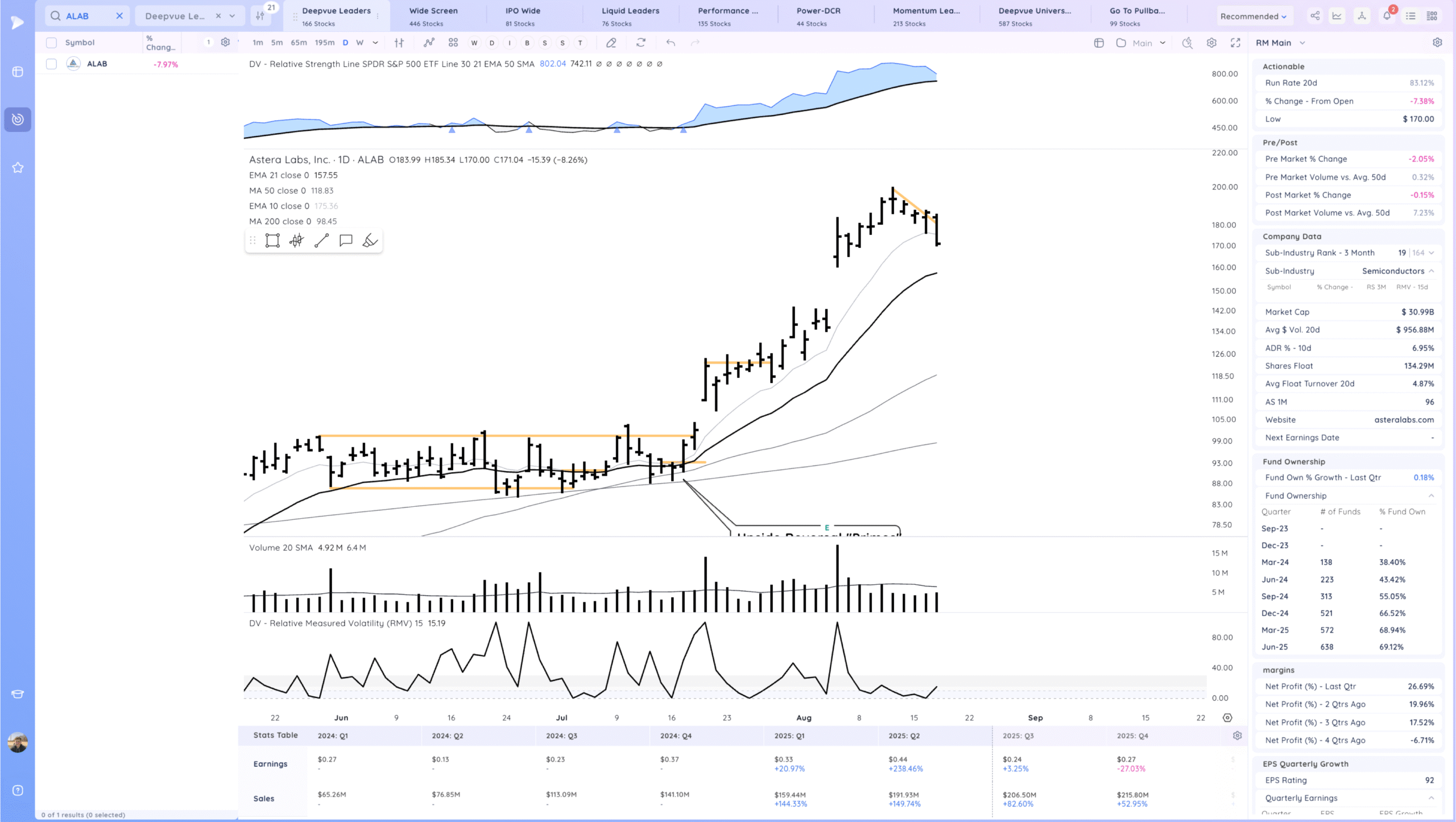Viewport: 1456px width, 822px height.
Task: Expand the timeframe list chevron
Action: (x=375, y=43)
